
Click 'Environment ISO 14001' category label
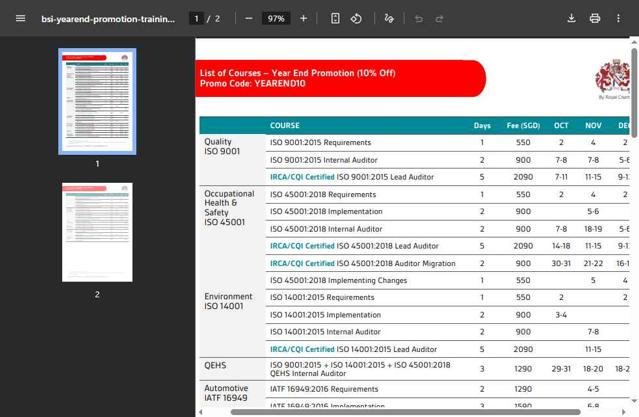coord(228,301)
